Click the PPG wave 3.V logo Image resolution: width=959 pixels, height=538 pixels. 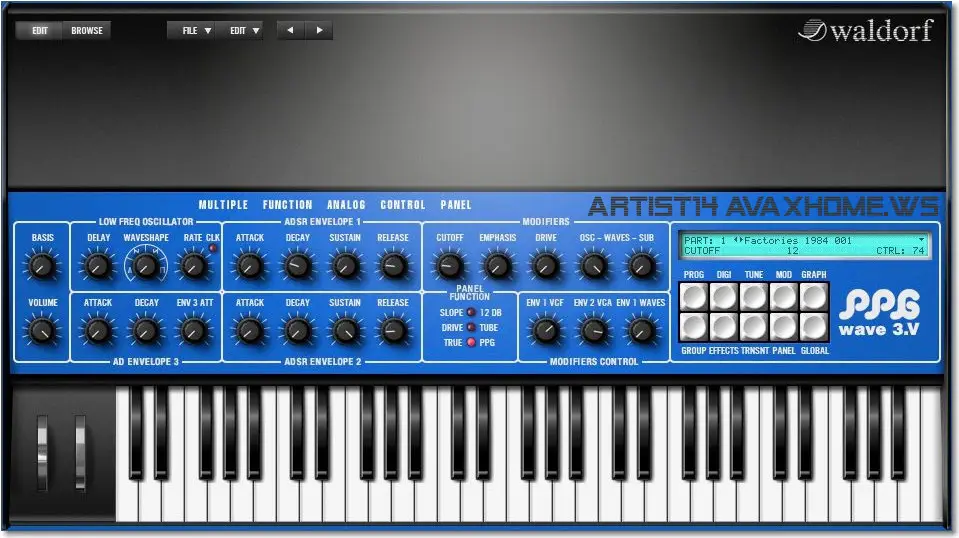point(879,313)
